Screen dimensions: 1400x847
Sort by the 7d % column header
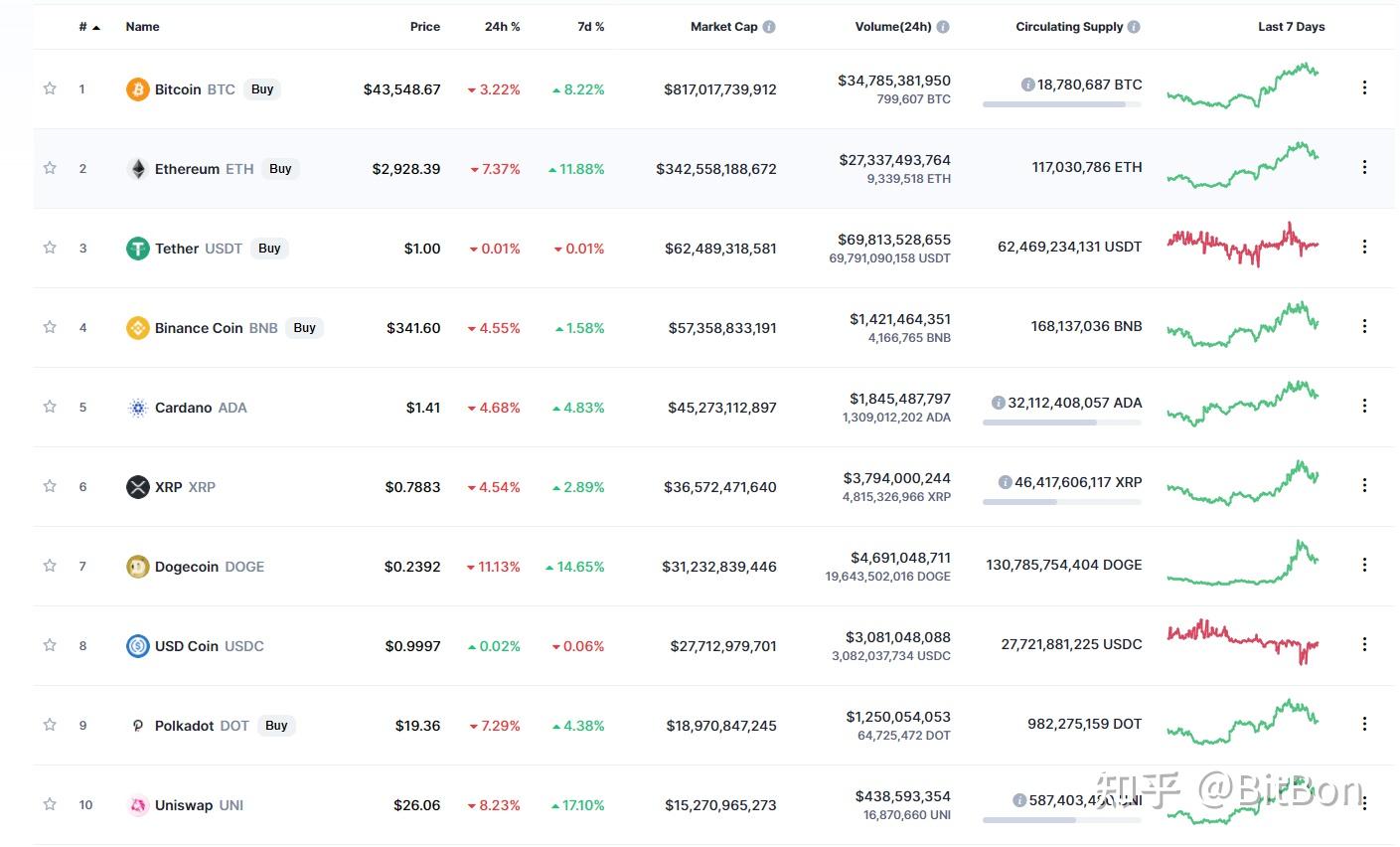tap(590, 27)
